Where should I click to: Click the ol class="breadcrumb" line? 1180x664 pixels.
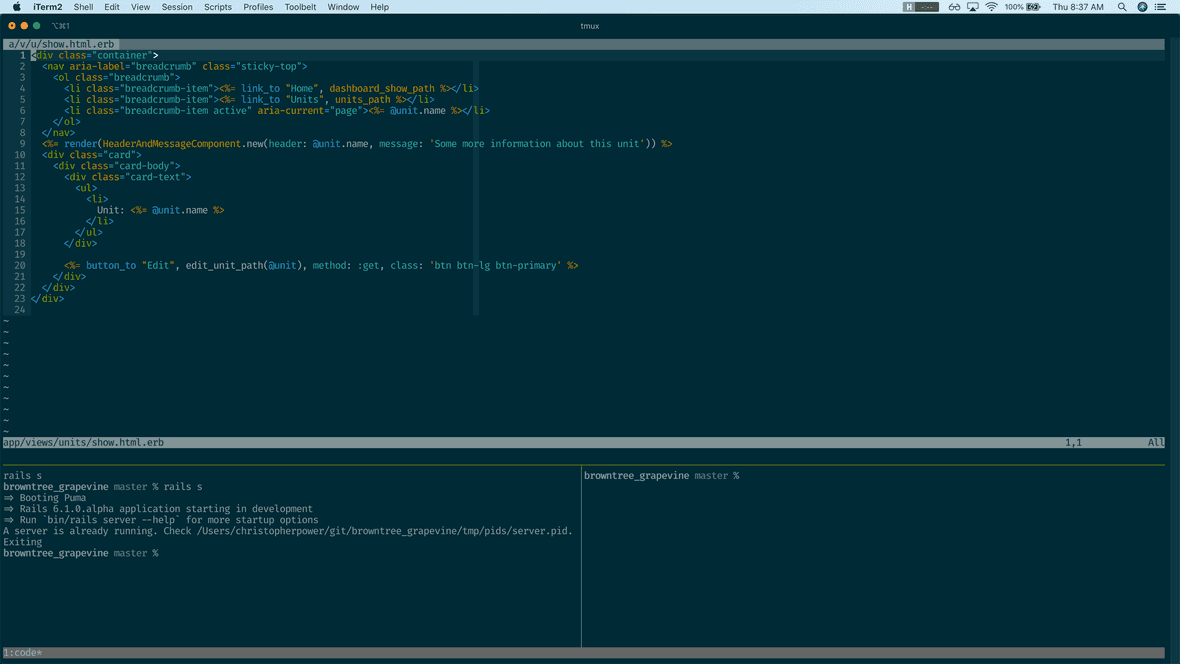(117, 78)
